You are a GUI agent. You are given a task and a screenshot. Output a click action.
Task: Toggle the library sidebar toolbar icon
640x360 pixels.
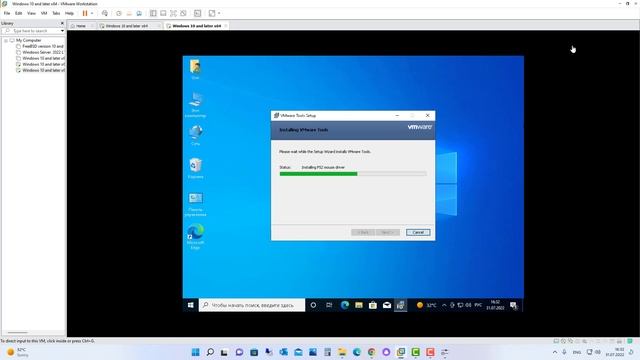point(153,13)
